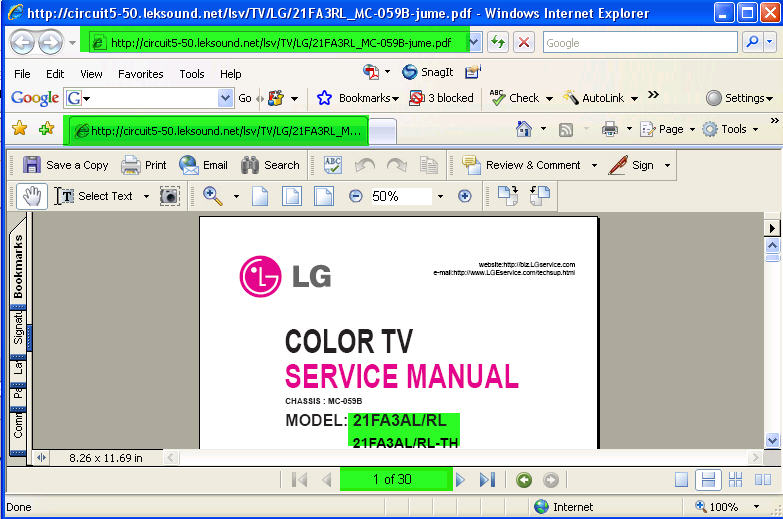783x519 pixels.
Task: Click the Google search input field at top right
Action: point(640,42)
